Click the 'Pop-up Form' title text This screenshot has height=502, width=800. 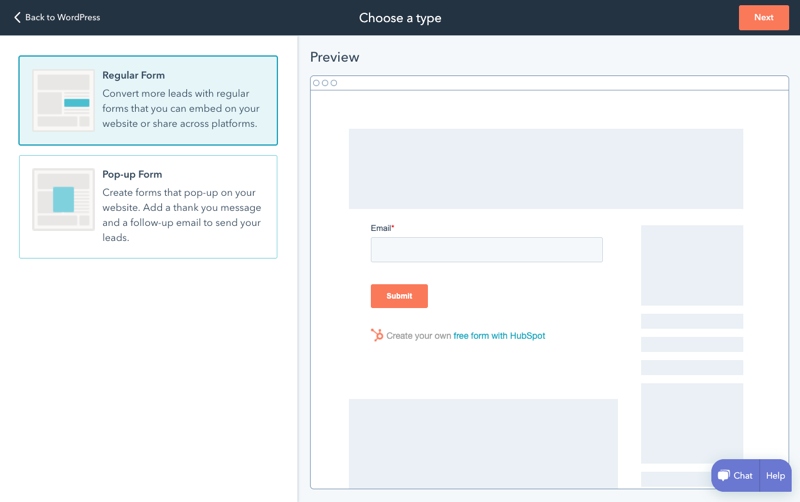tap(132, 174)
